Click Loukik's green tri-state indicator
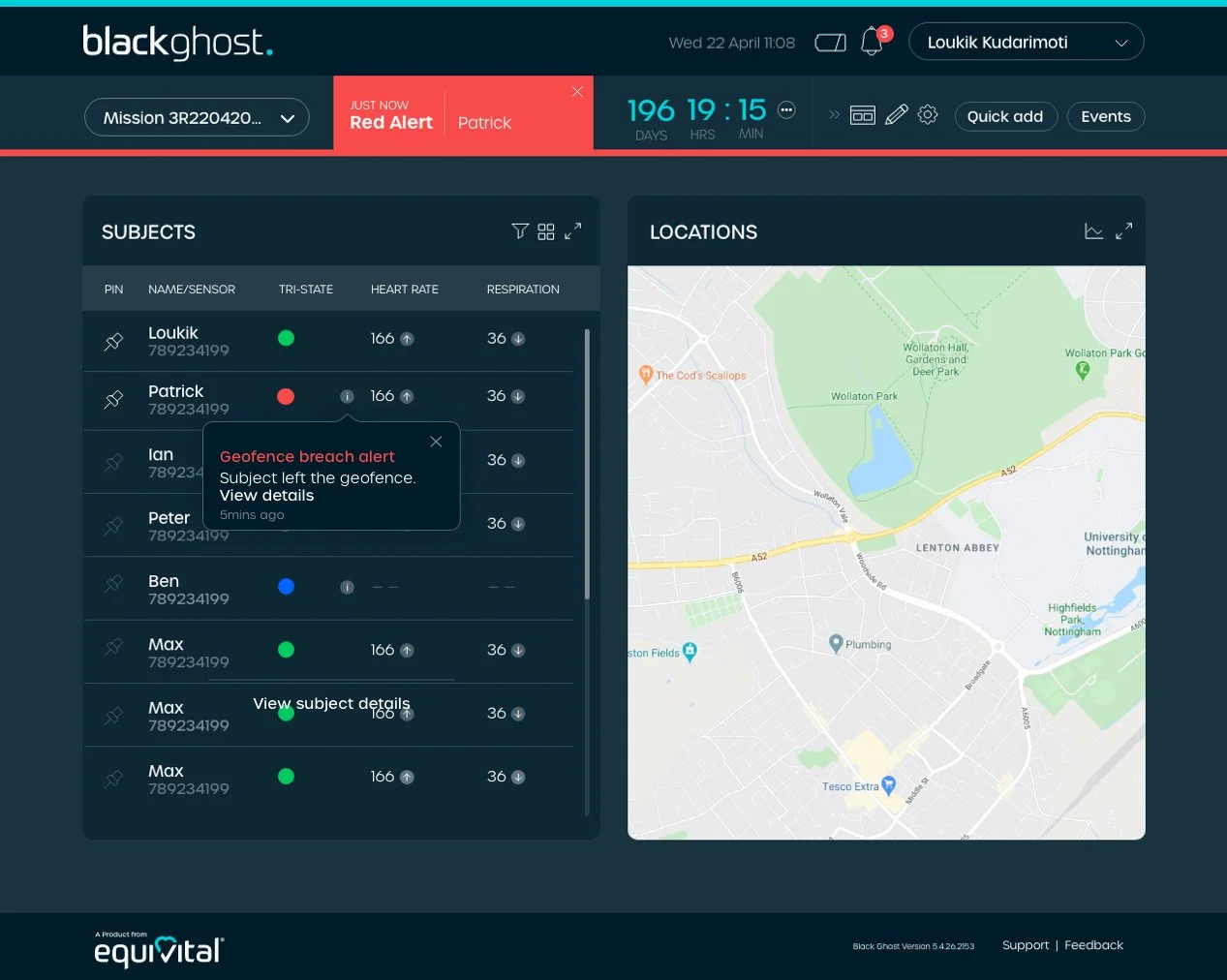The height and width of the screenshot is (980, 1227). coord(286,338)
